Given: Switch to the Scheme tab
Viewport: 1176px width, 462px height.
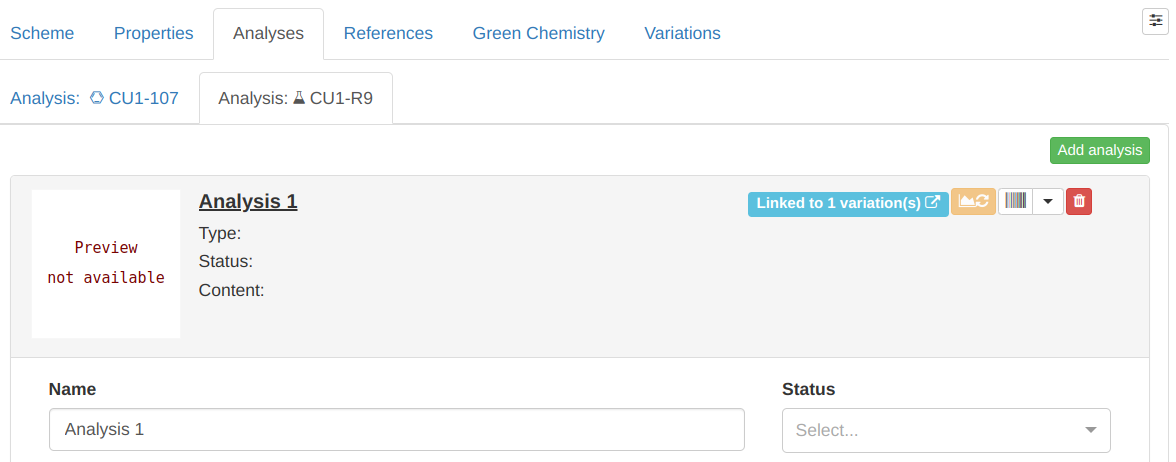Looking at the screenshot, I should tap(42, 33).
